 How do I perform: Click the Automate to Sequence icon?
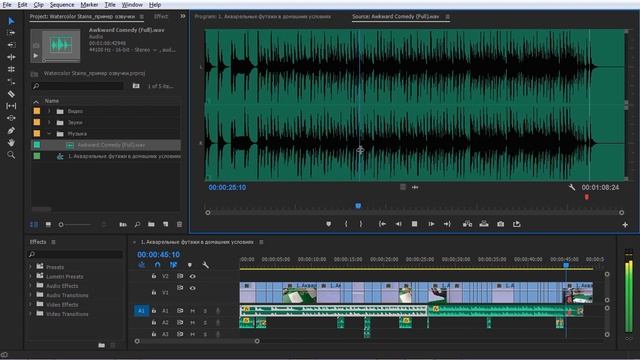click(123, 224)
